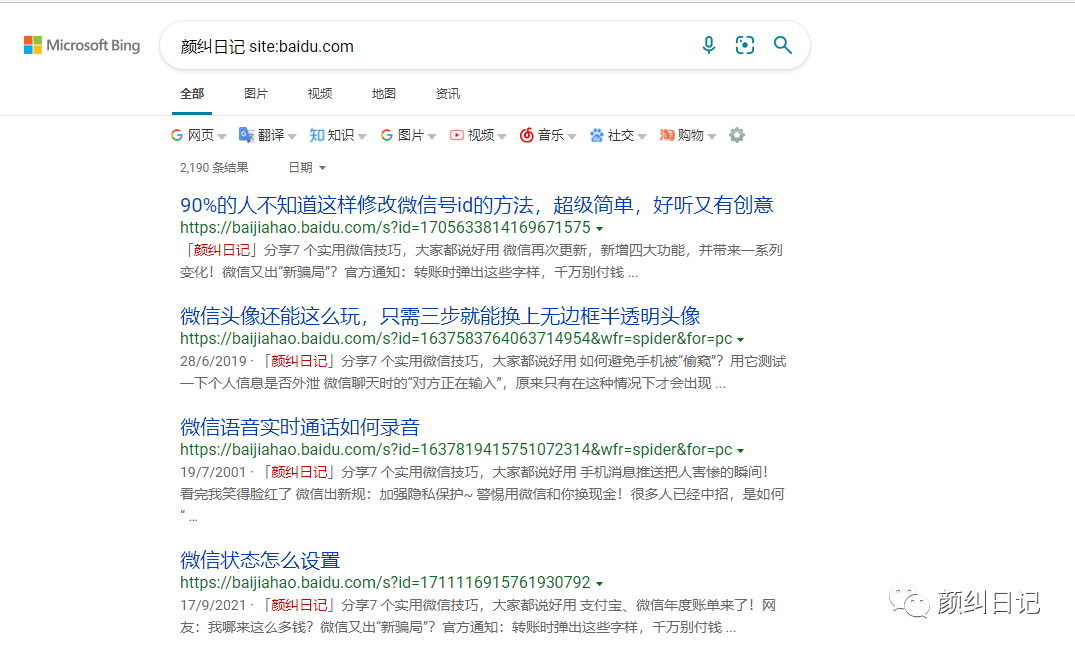This screenshot has width=1075, height=649.
Task: Click URL ending id=1711116915761930792
Action: (x=385, y=583)
